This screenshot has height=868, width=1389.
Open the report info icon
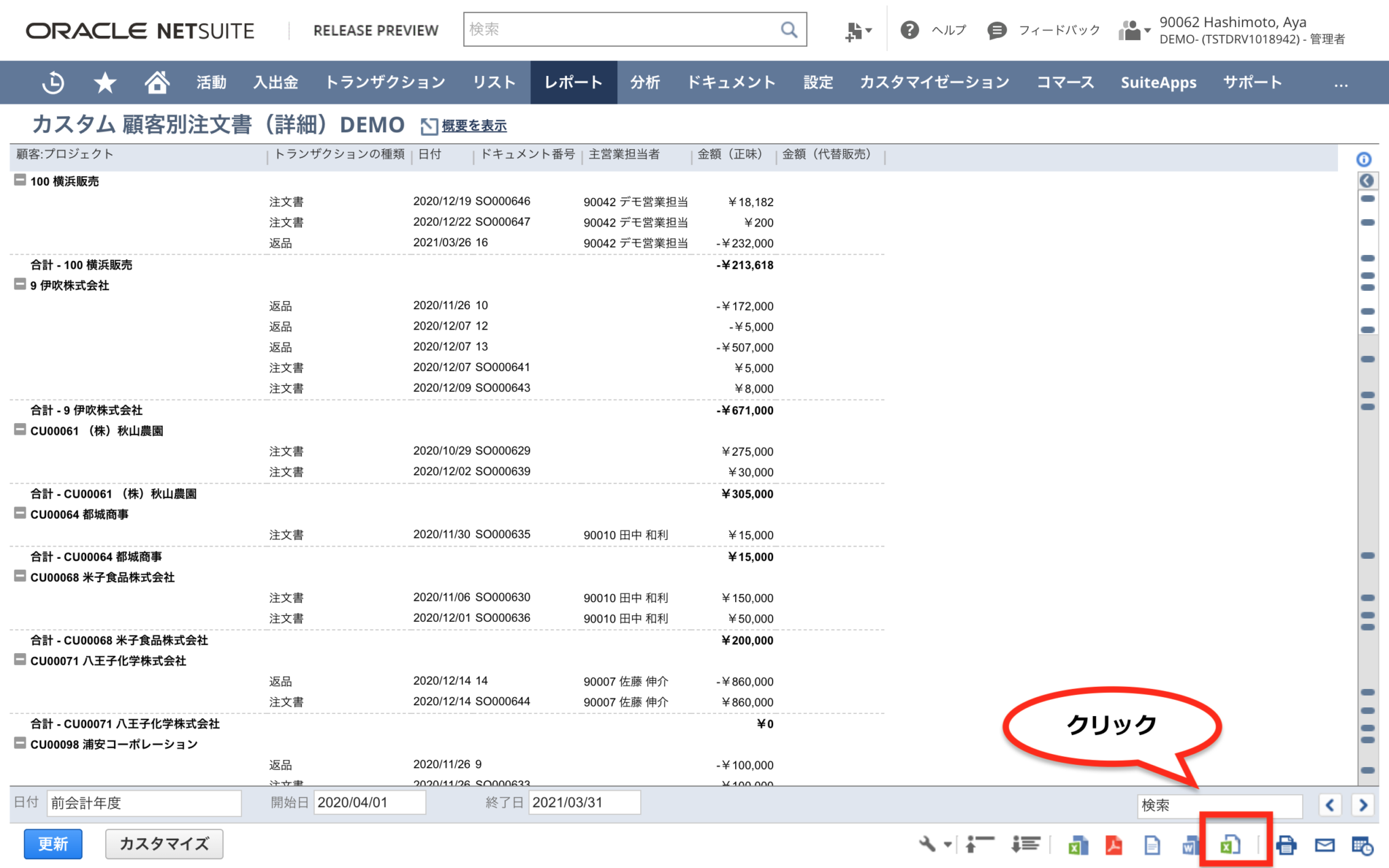(x=1363, y=159)
